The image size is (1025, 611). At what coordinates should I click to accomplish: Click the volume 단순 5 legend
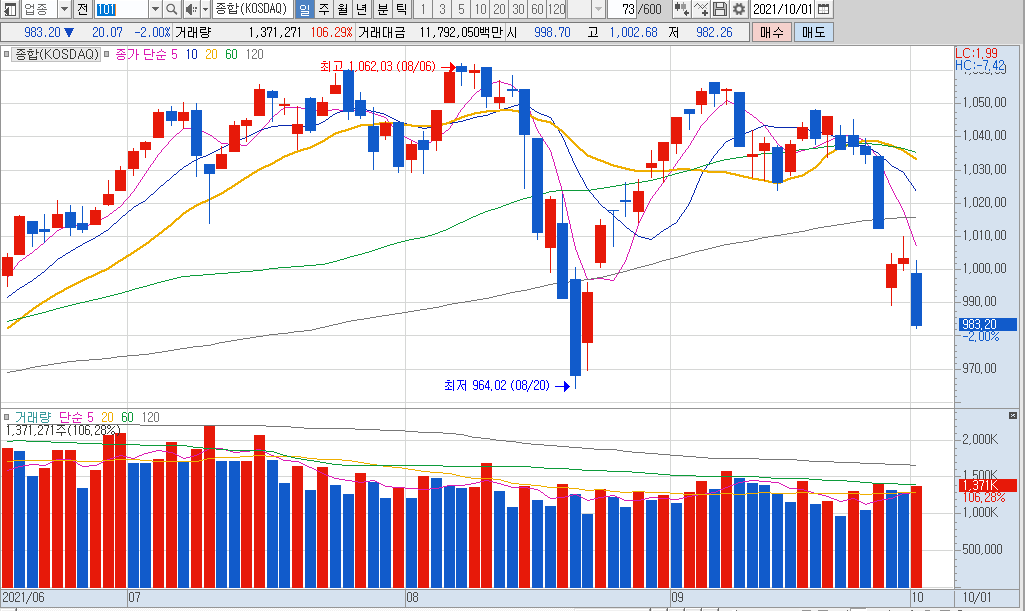pyautogui.click(x=76, y=417)
